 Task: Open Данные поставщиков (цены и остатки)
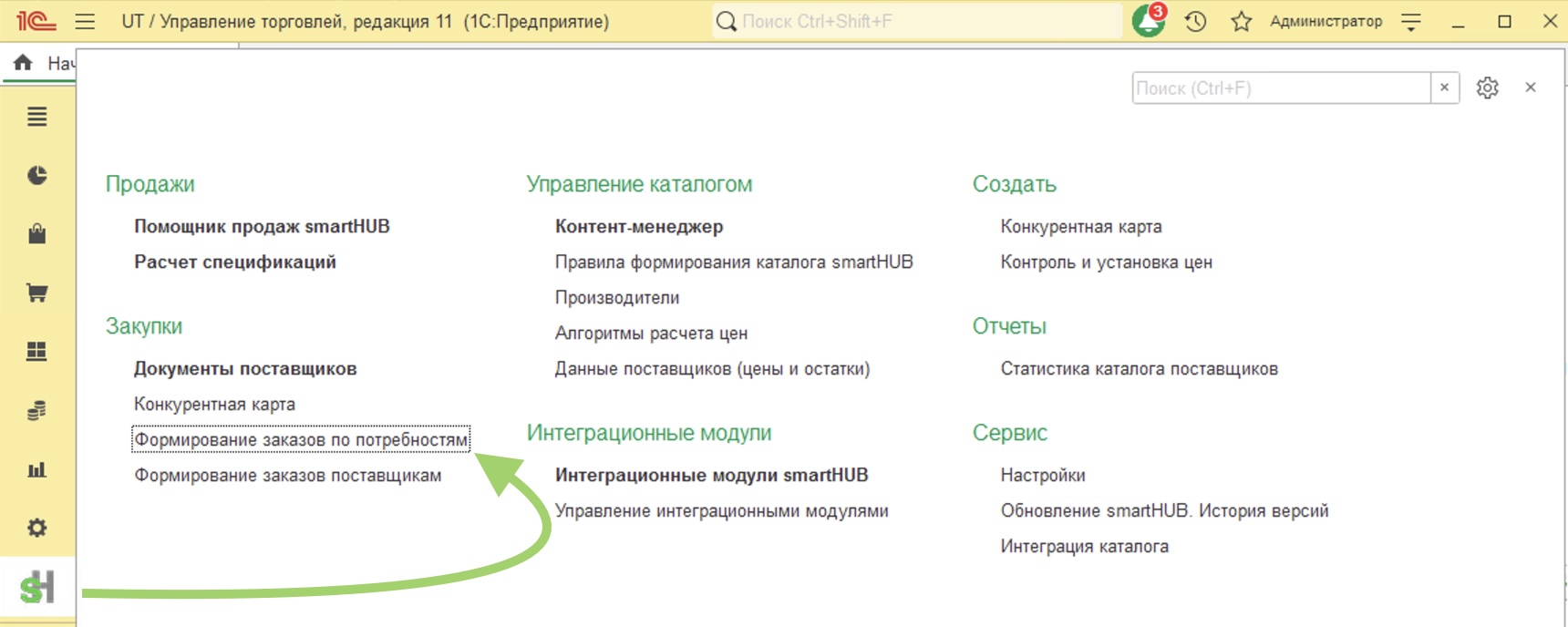tap(713, 369)
